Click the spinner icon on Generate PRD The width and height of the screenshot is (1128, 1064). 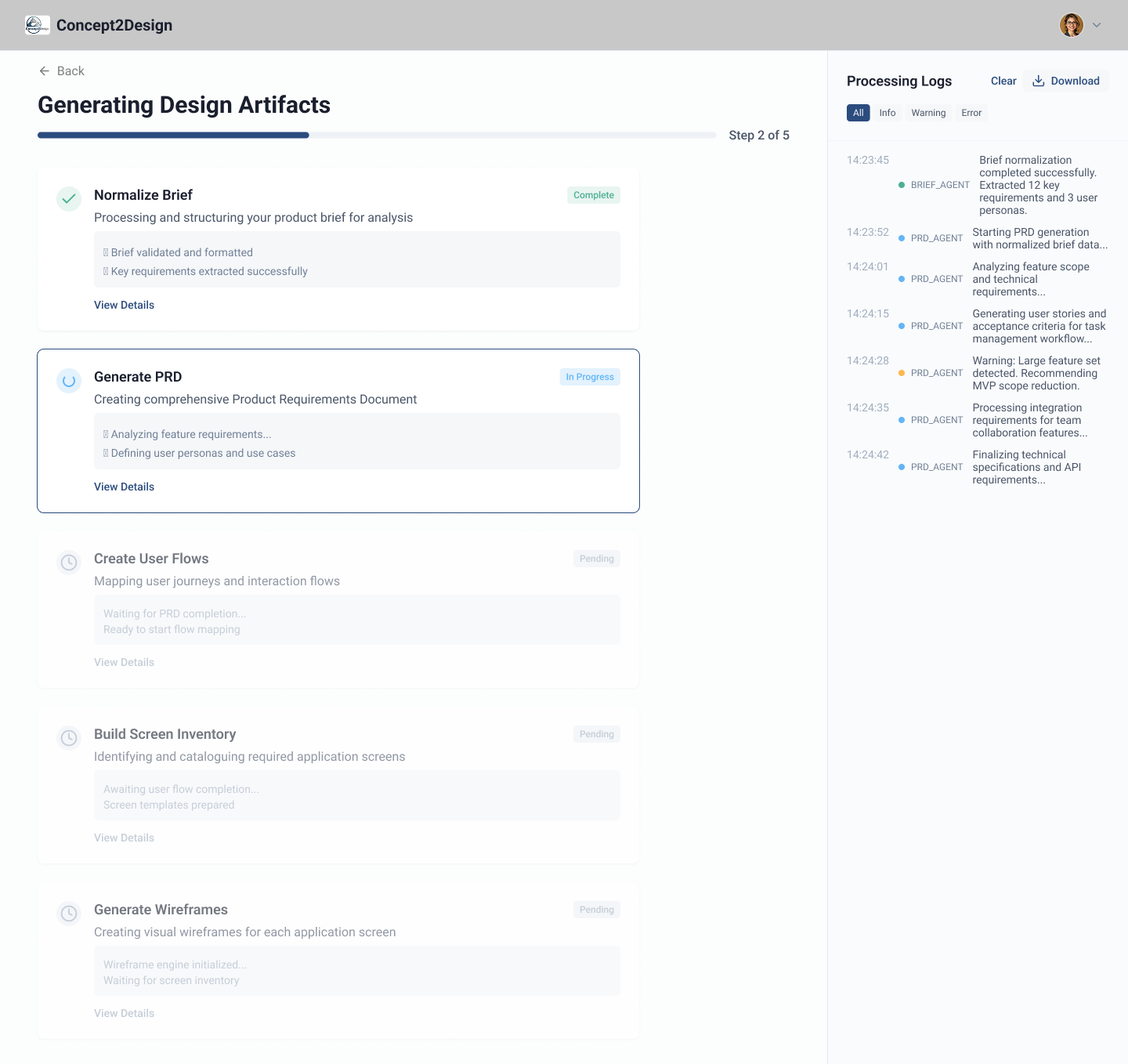tap(69, 381)
